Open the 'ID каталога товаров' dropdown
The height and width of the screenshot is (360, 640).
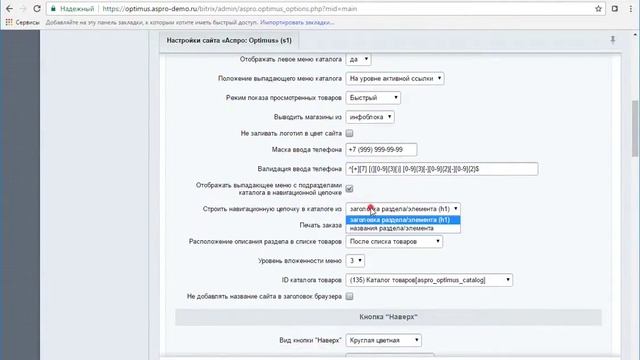pyautogui.click(x=429, y=280)
